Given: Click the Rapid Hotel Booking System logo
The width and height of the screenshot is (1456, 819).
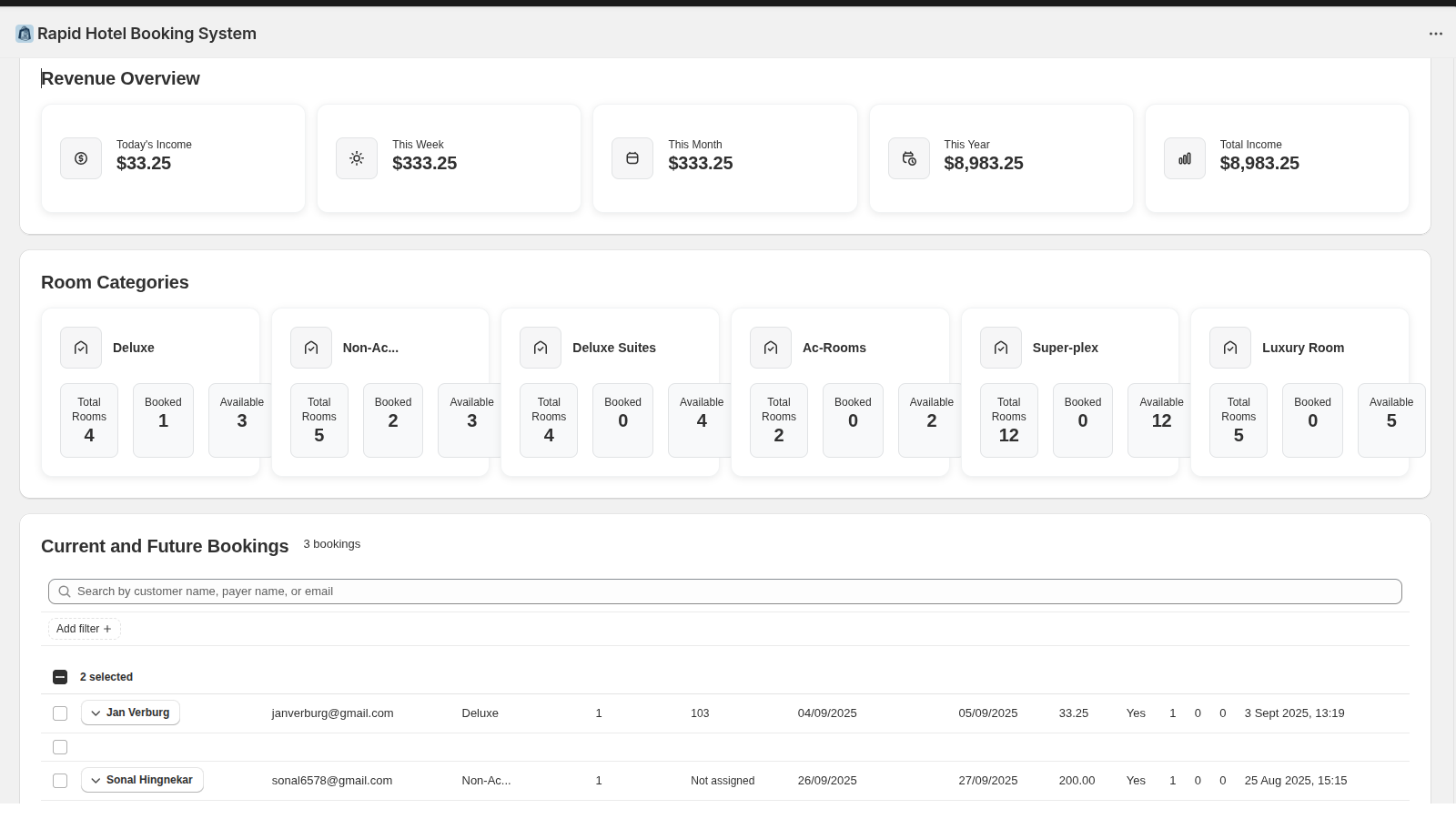Looking at the screenshot, I should [x=24, y=33].
